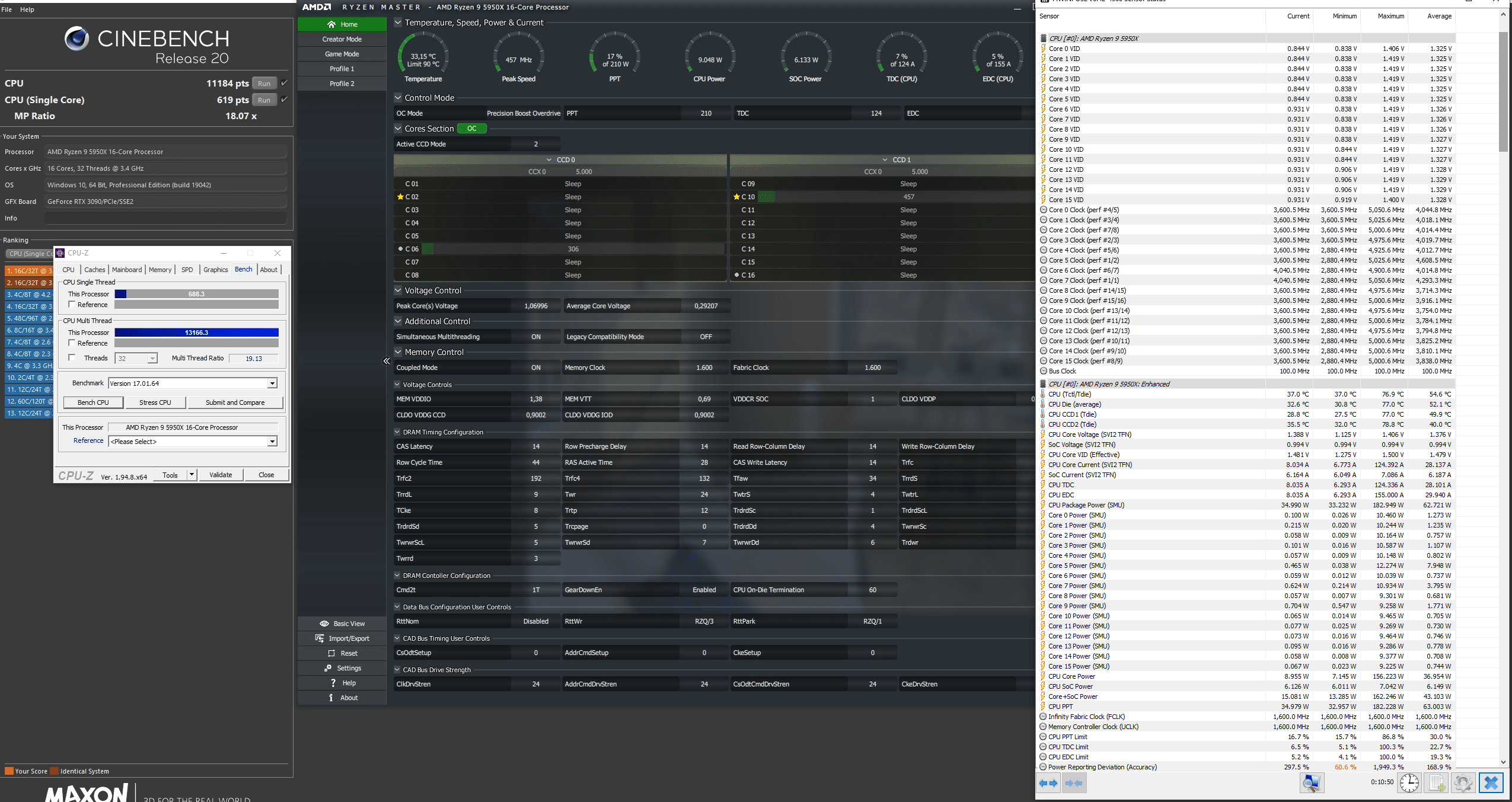This screenshot has width=1512, height=802.
Task: Click the Home icon in Ryzen Master sidebar
Action: pyautogui.click(x=331, y=24)
